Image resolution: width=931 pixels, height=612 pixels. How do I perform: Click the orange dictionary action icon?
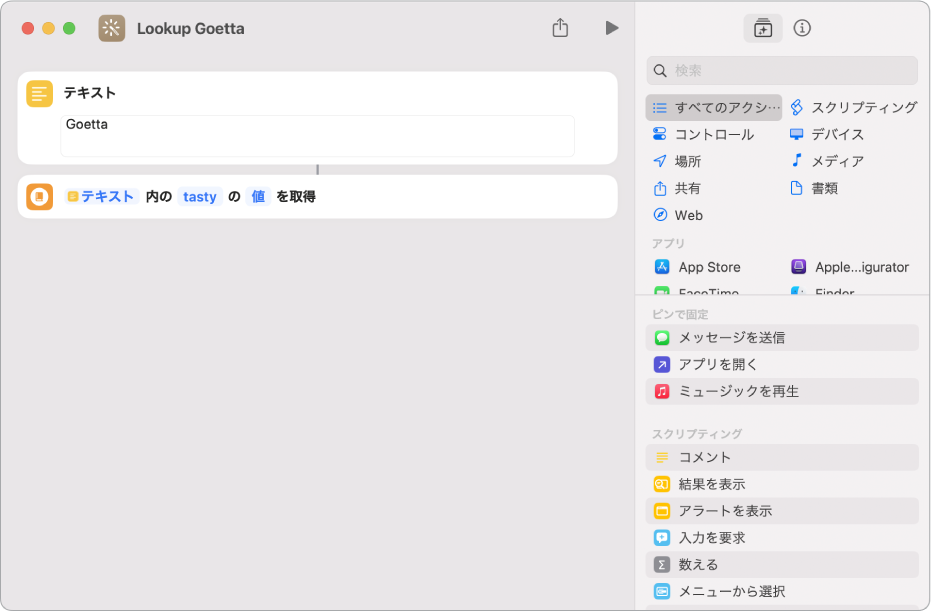tap(40, 196)
